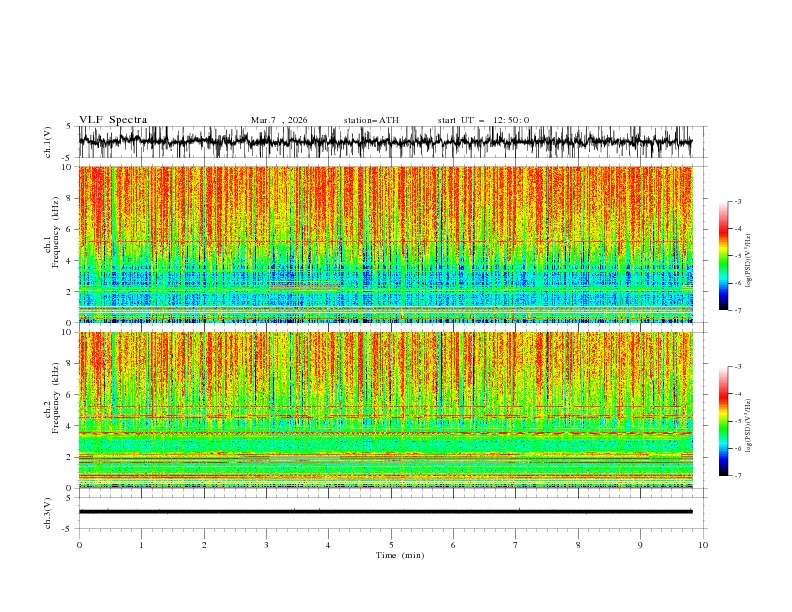The image size is (792, 612).
Task: Click the ch.2 "Frequency (kHz)" axis label
Action: click(x=56, y=398)
